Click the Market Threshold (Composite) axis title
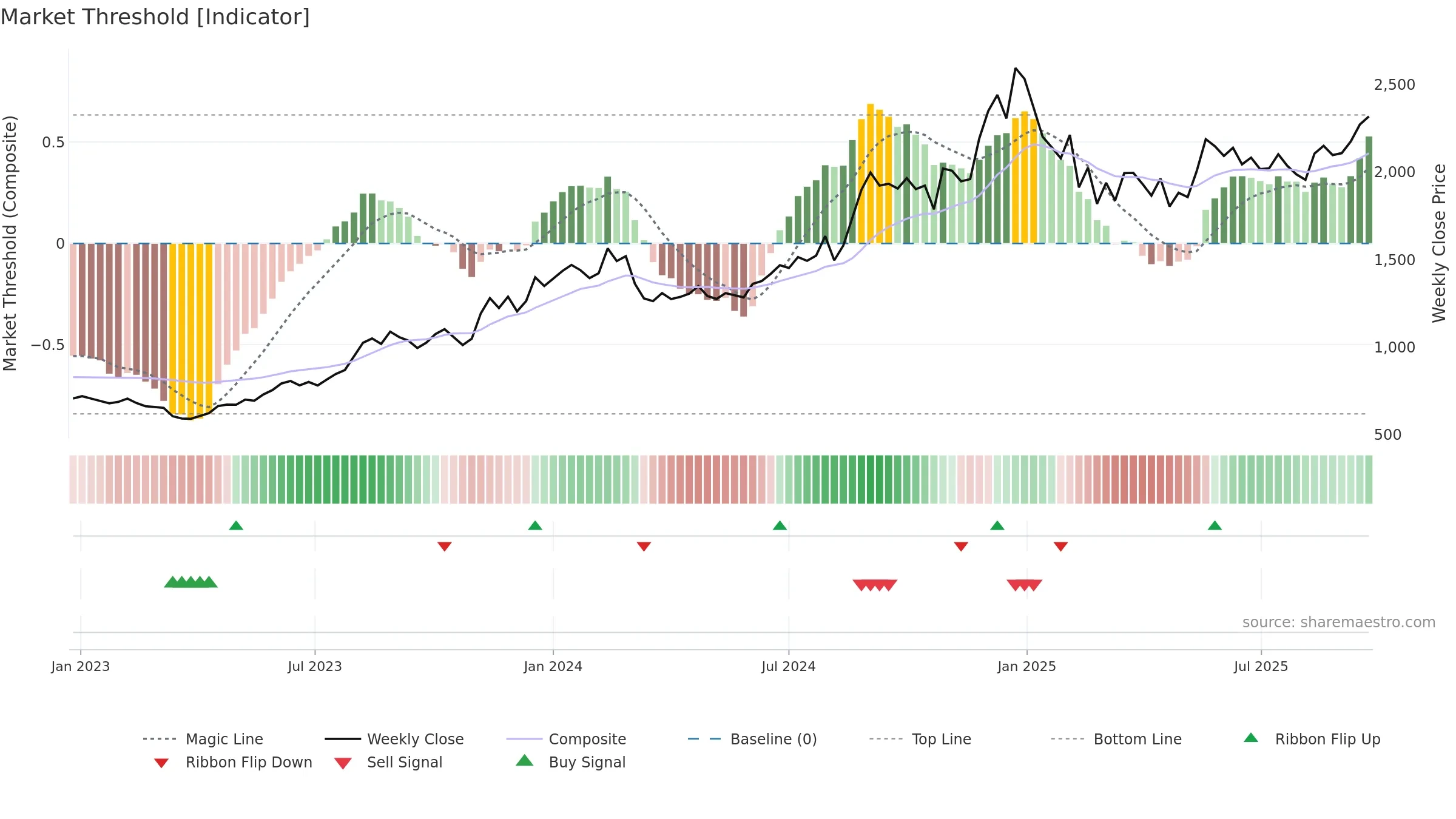The image size is (1456, 819). 10,243
